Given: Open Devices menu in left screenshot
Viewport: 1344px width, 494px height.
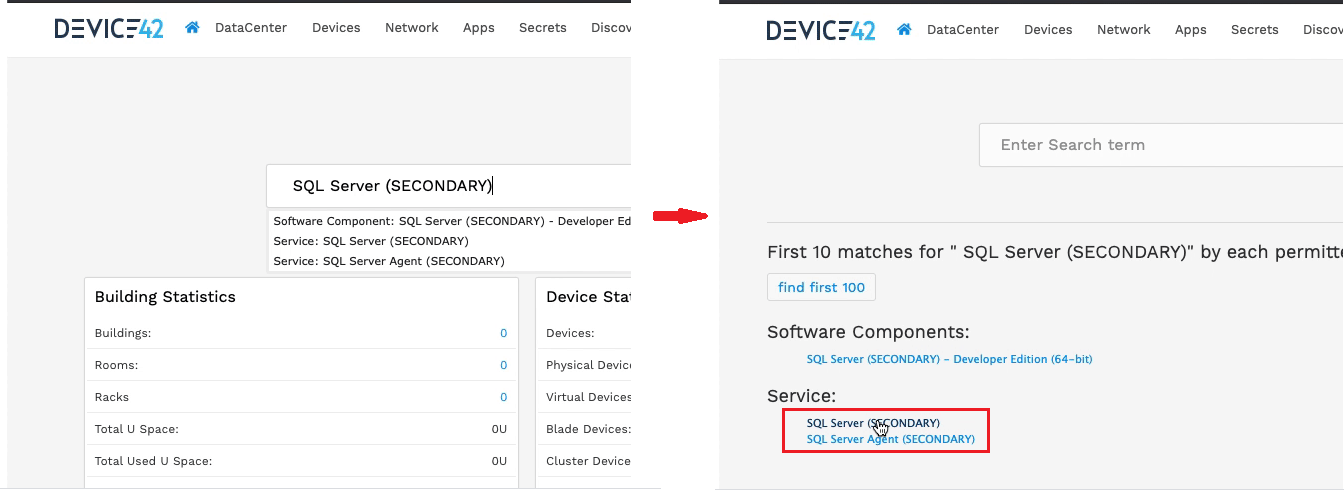Looking at the screenshot, I should [336, 28].
